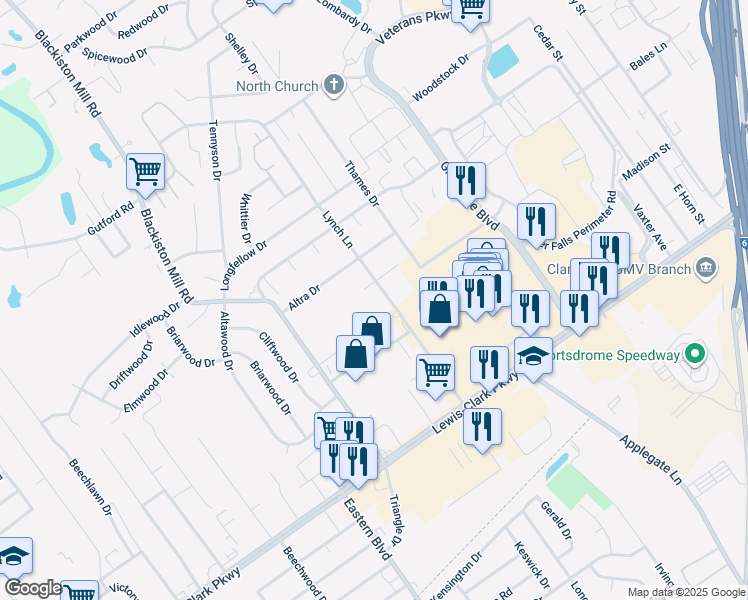The height and width of the screenshot is (600, 748).
Task: Select the large shopping bag marker near Cliftwood Dr
Action: (x=355, y=355)
